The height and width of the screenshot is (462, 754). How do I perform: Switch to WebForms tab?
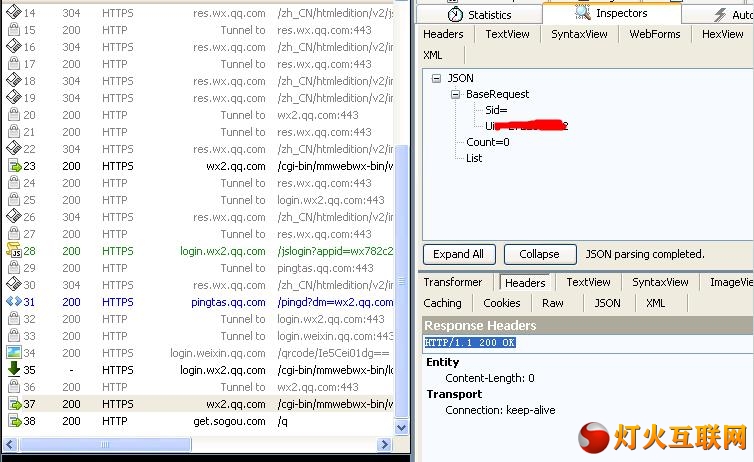point(655,34)
